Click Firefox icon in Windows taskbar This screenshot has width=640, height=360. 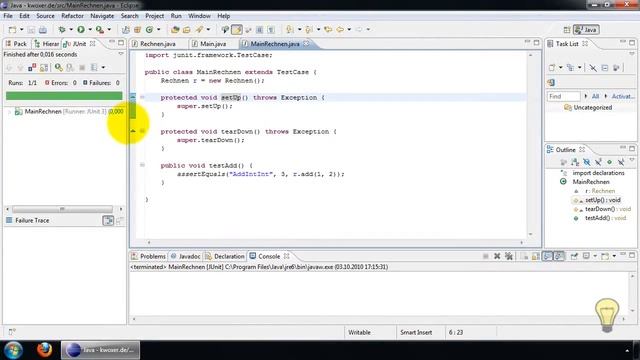tap(44, 350)
